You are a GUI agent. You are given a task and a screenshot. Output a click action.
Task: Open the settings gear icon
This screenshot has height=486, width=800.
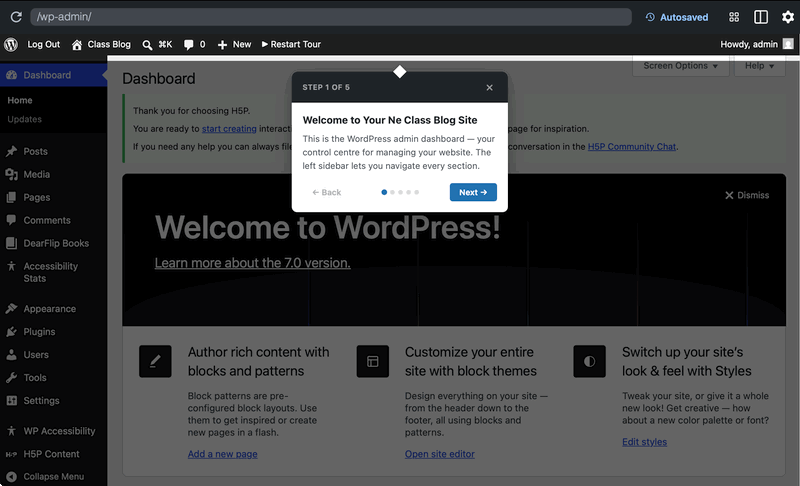(x=788, y=17)
